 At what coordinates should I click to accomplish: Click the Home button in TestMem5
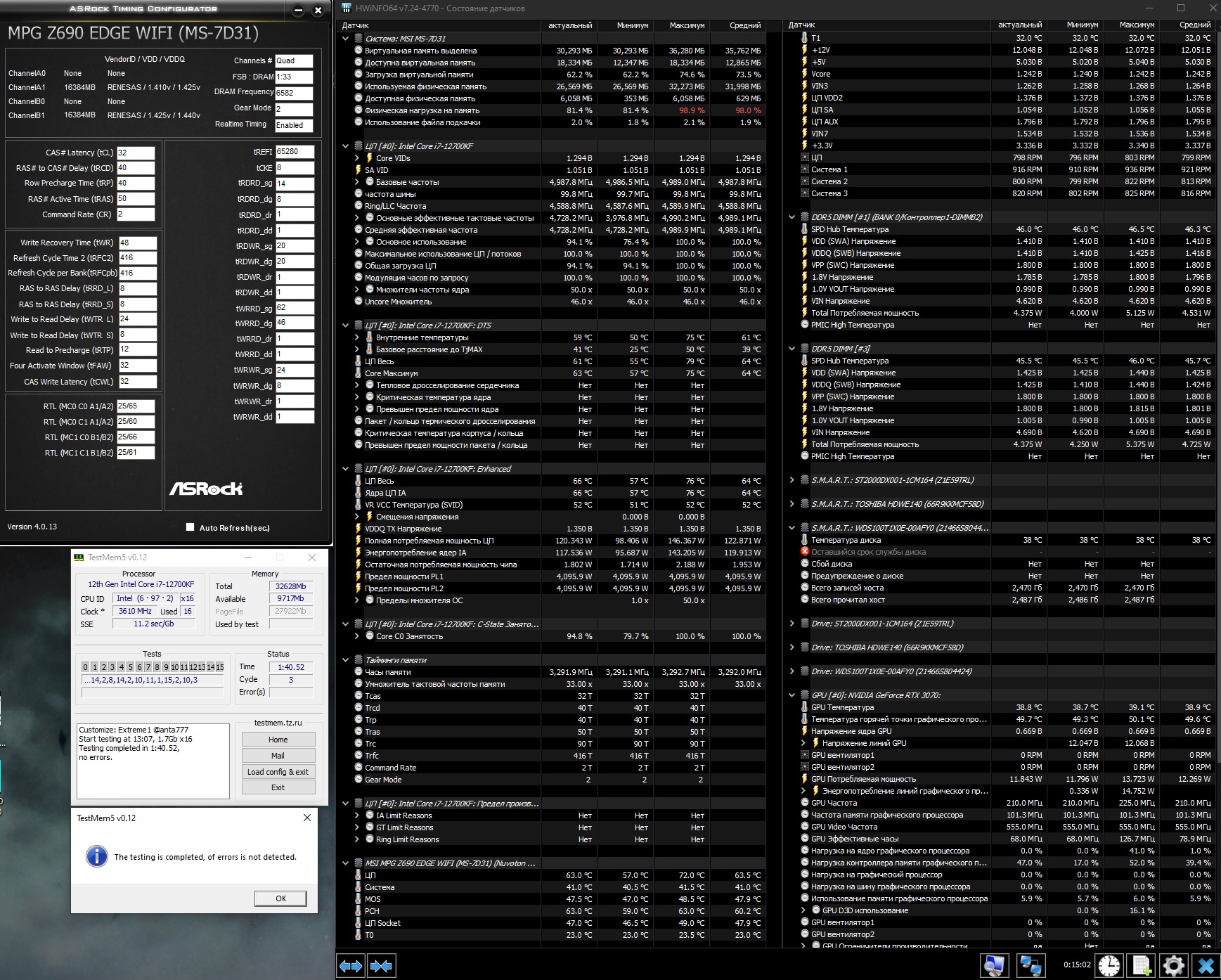pyautogui.click(x=278, y=740)
